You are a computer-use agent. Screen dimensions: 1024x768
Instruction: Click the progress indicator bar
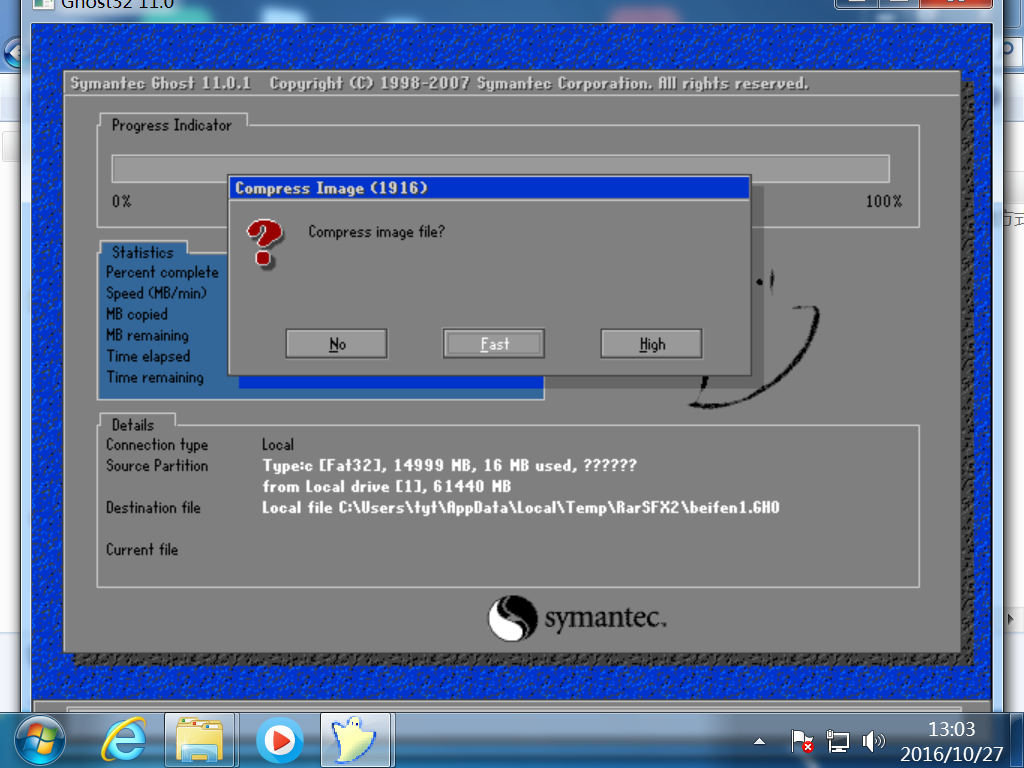tap(500, 168)
